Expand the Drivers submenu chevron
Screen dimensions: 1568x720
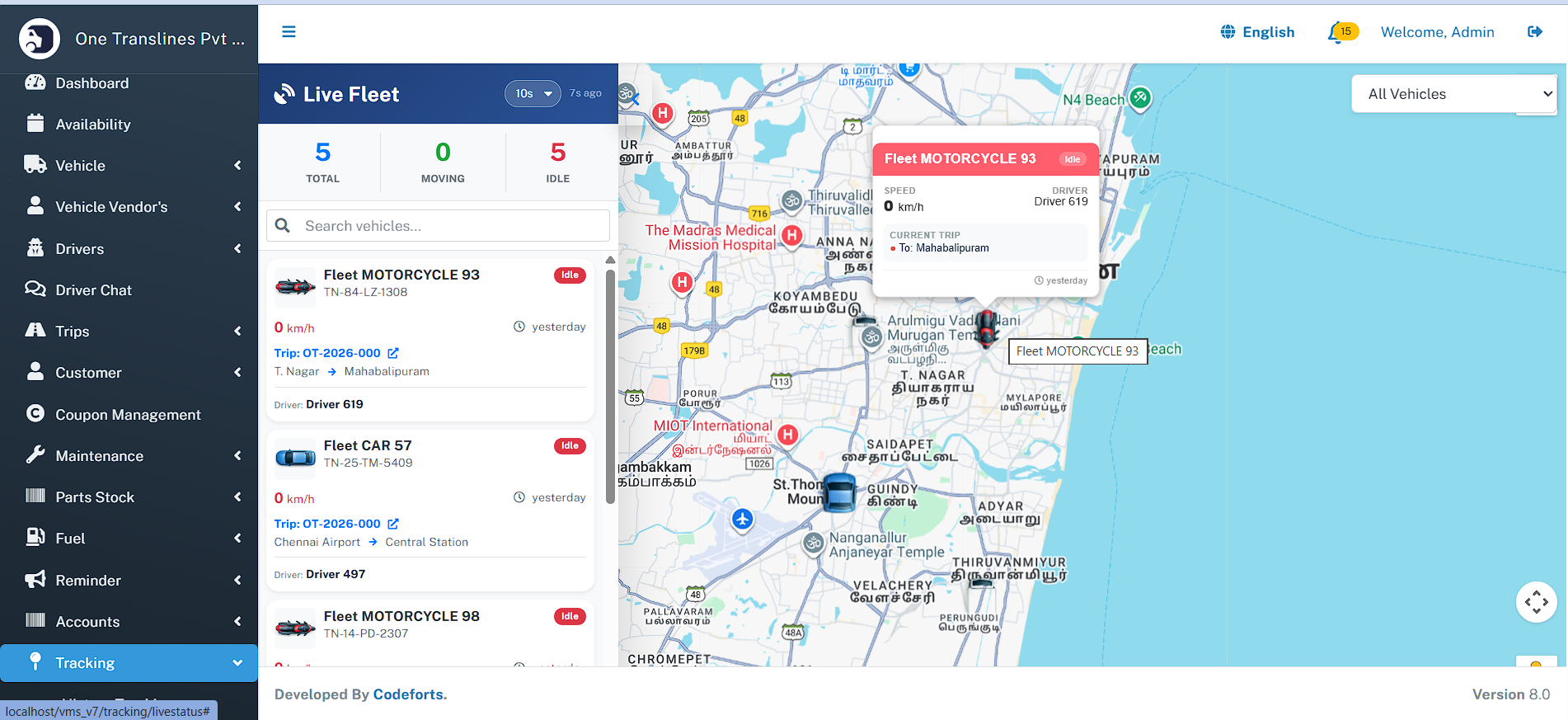[x=237, y=248]
